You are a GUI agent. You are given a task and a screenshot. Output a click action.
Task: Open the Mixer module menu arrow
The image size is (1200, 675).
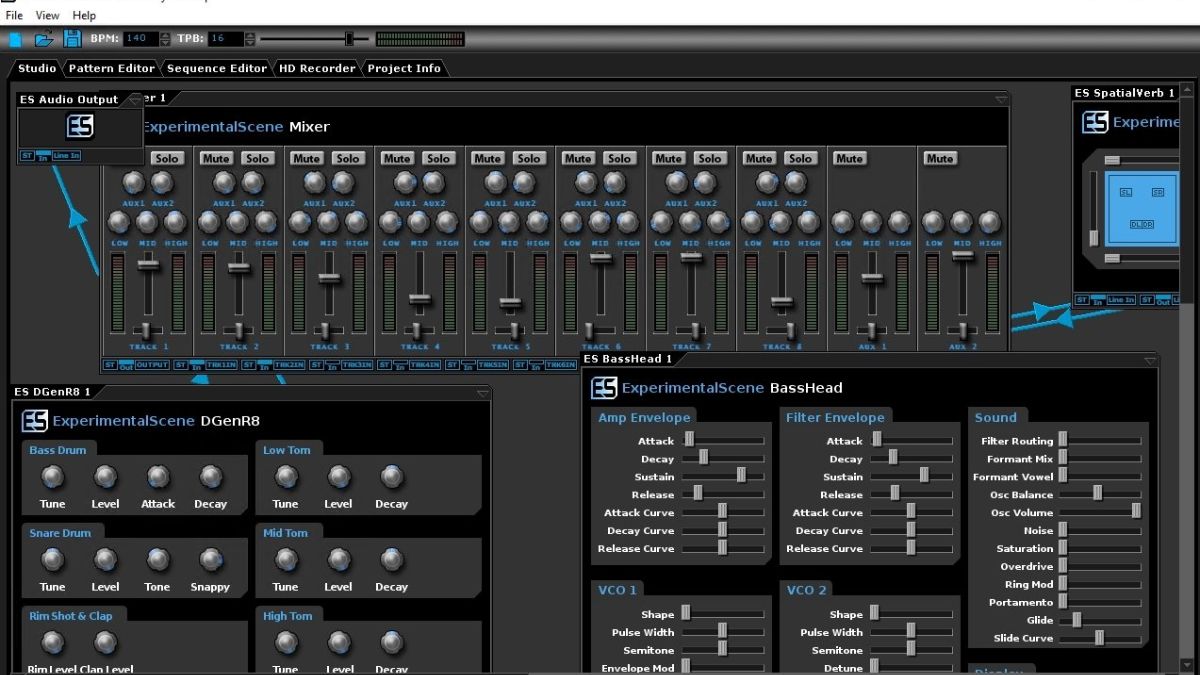pos(1001,99)
